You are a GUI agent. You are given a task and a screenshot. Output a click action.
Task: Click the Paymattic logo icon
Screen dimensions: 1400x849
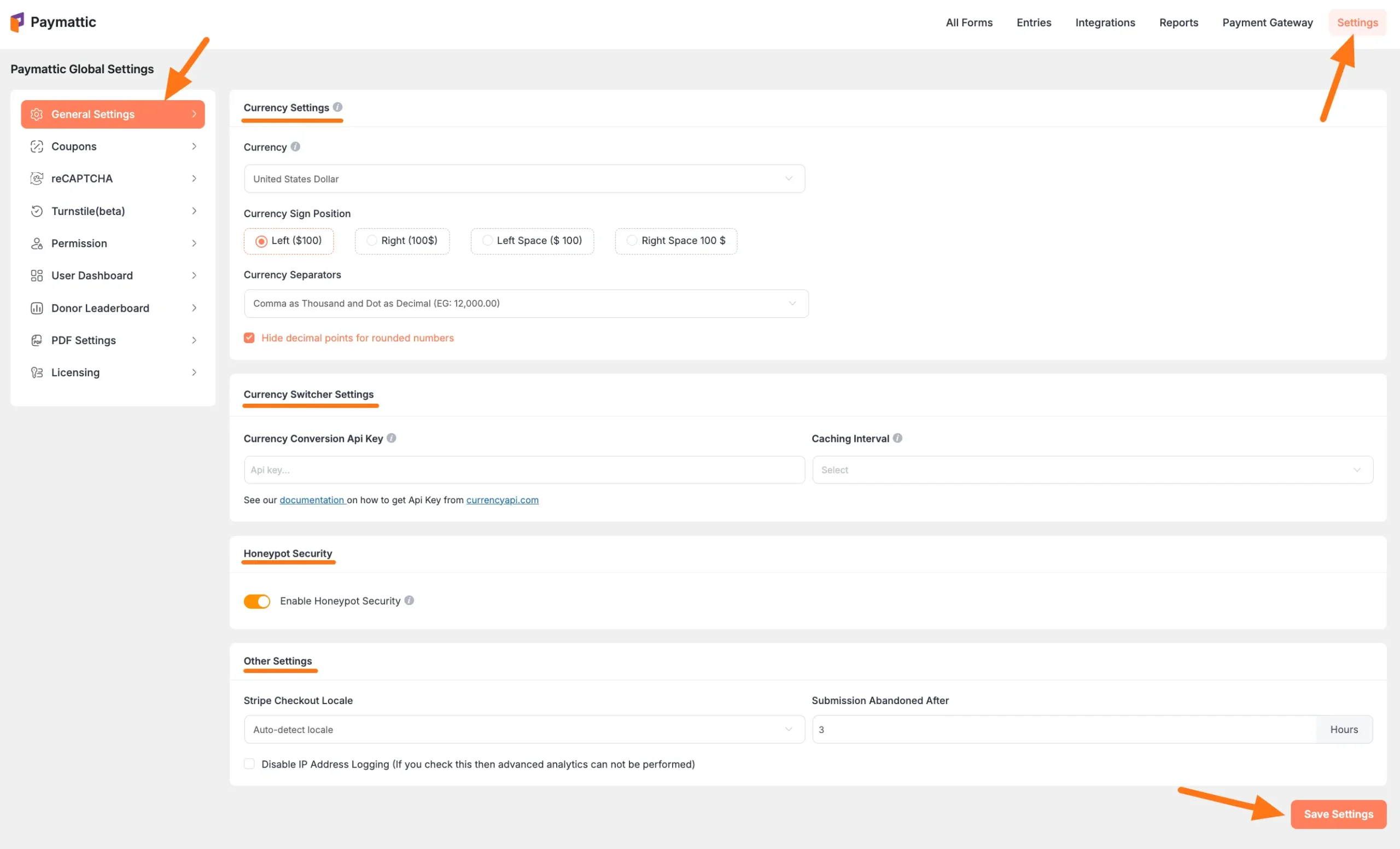point(17,22)
